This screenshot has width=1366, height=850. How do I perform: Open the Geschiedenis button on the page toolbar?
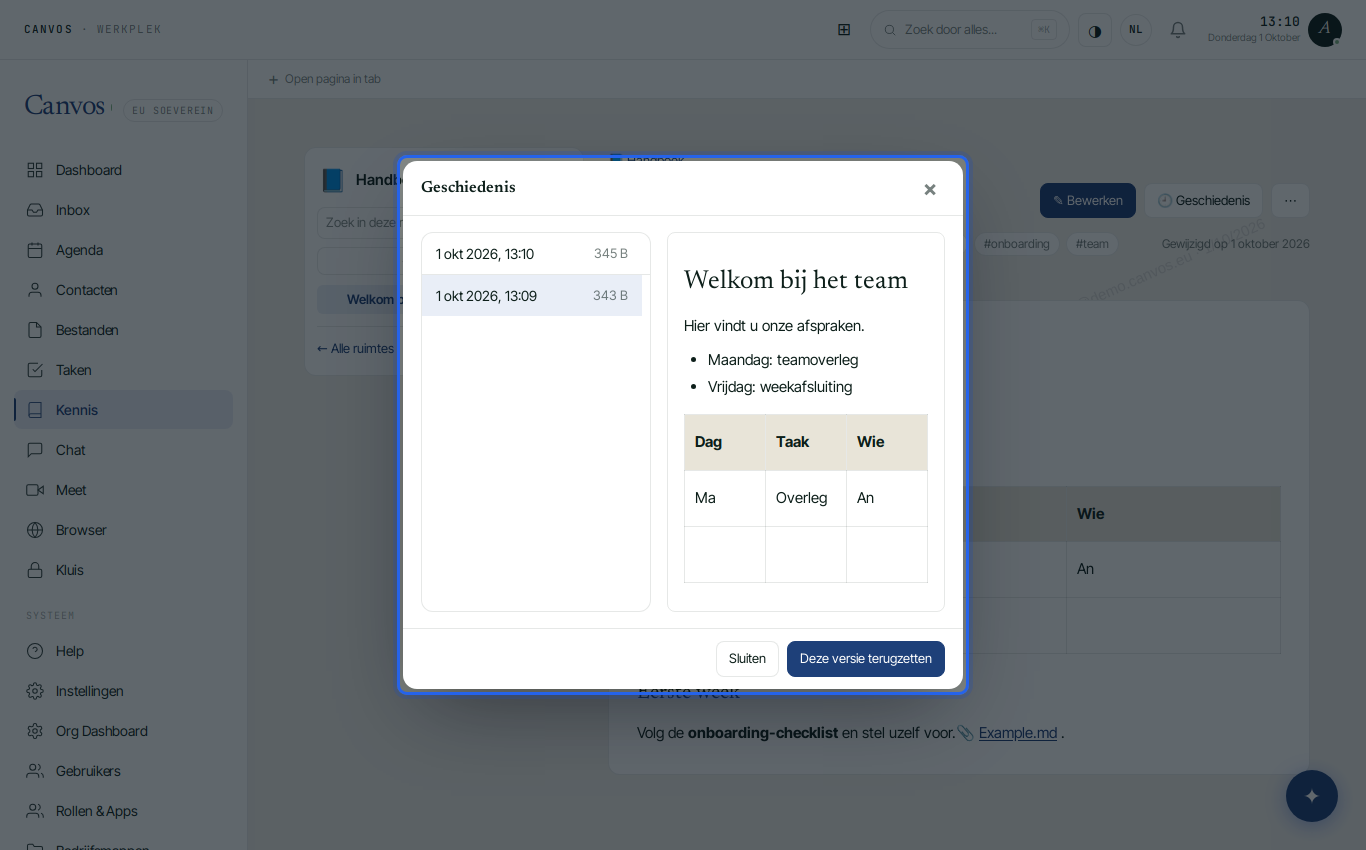1204,201
